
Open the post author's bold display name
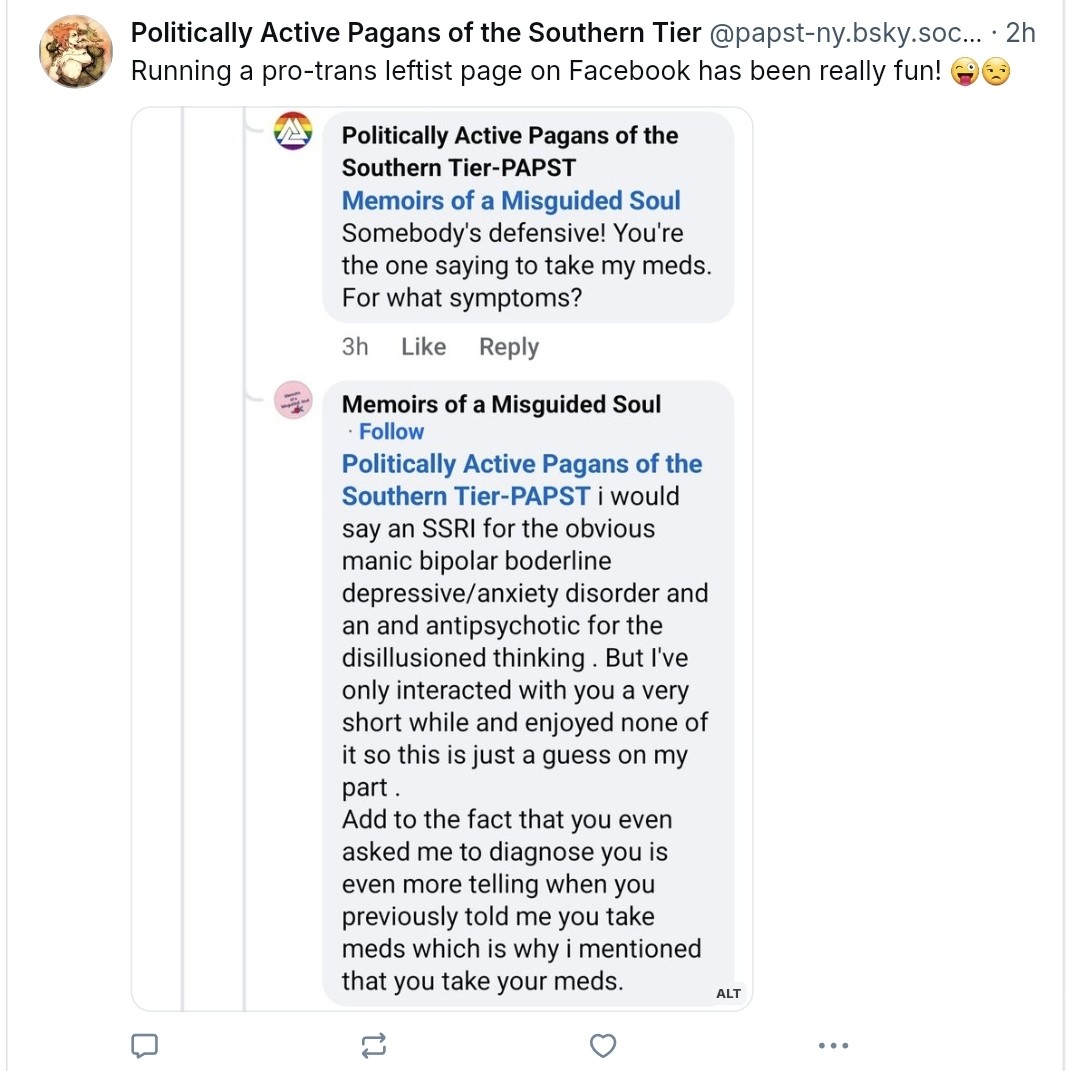pos(416,33)
